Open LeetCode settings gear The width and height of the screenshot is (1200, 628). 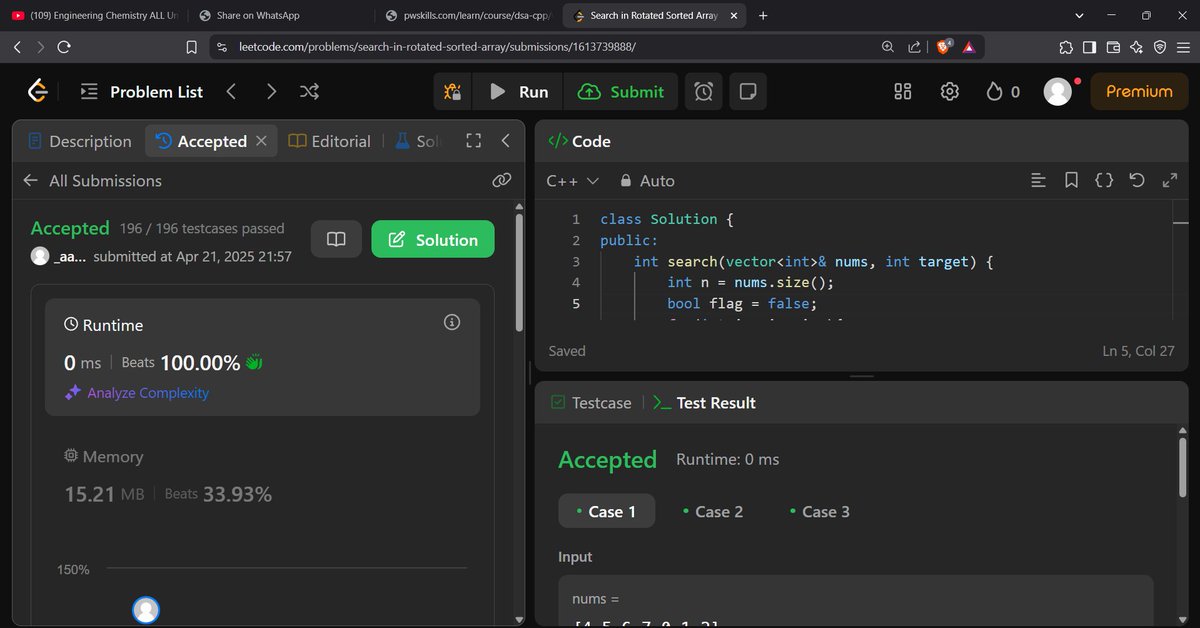950,92
